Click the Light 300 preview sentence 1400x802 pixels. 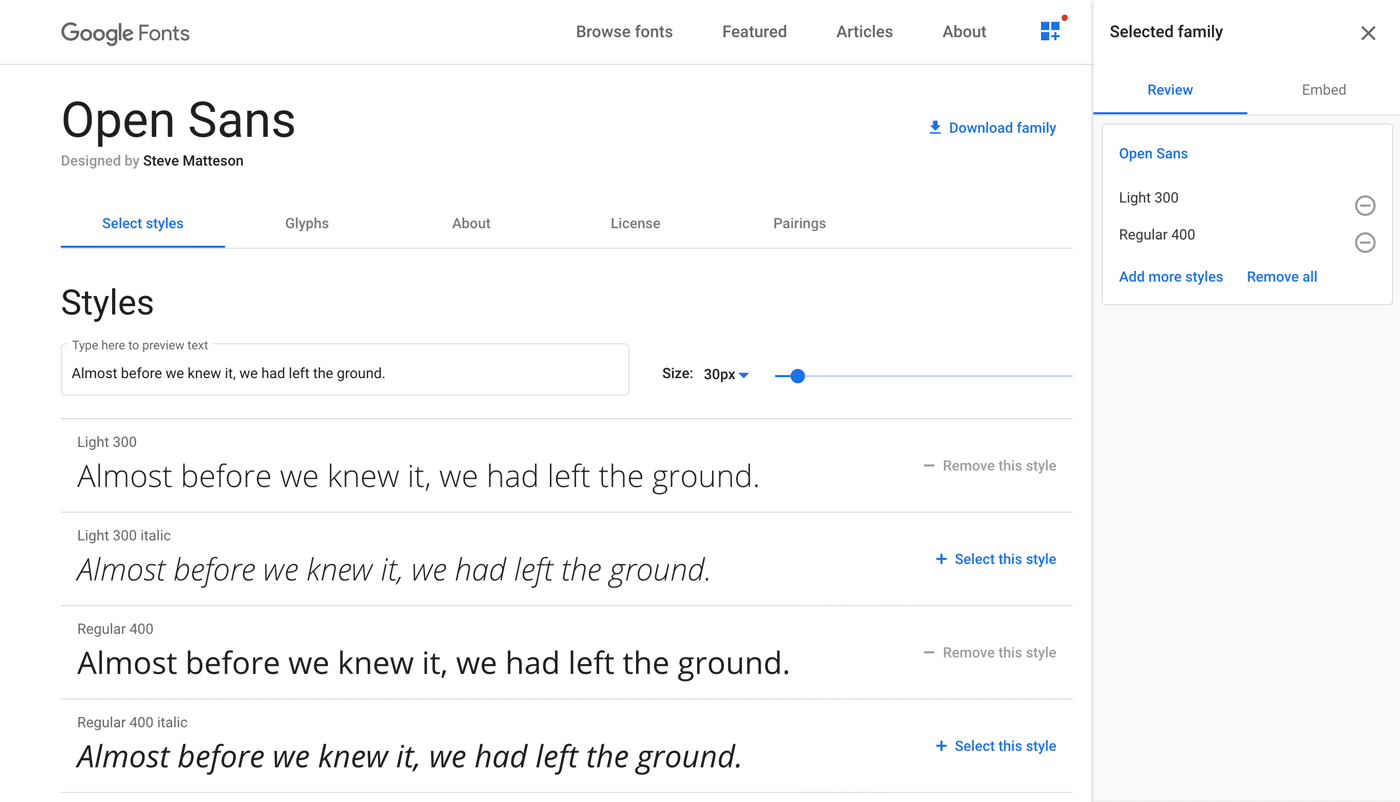(x=418, y=477)
